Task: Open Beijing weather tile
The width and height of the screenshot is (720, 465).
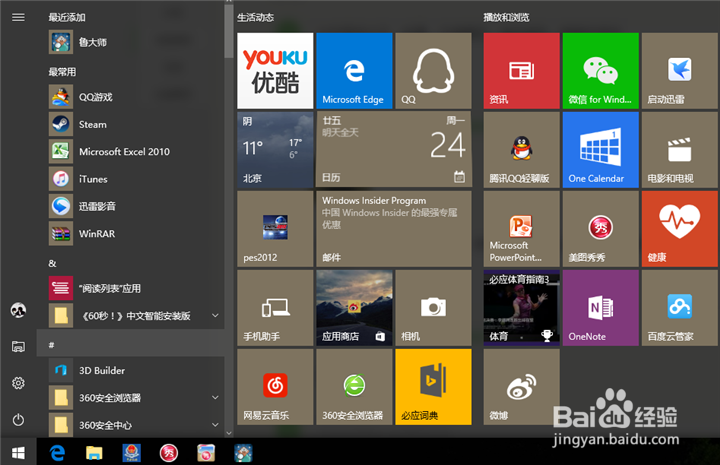Action: click(275, 150)
